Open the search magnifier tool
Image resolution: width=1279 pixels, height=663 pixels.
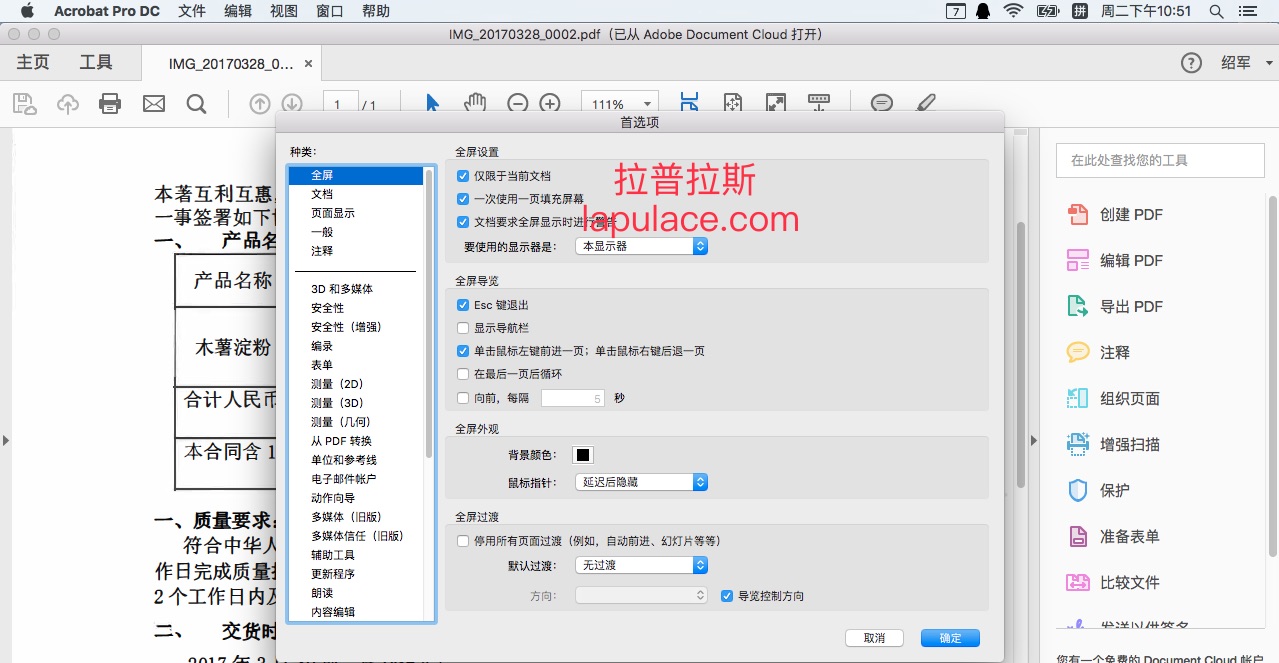[197, 103]
